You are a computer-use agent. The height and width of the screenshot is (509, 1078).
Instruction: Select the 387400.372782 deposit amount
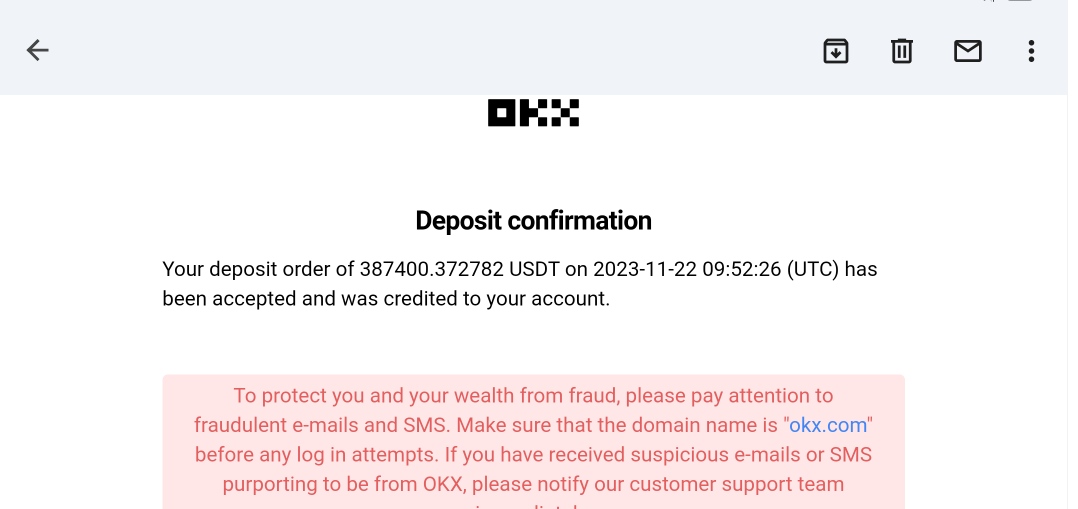click(432, 269)
